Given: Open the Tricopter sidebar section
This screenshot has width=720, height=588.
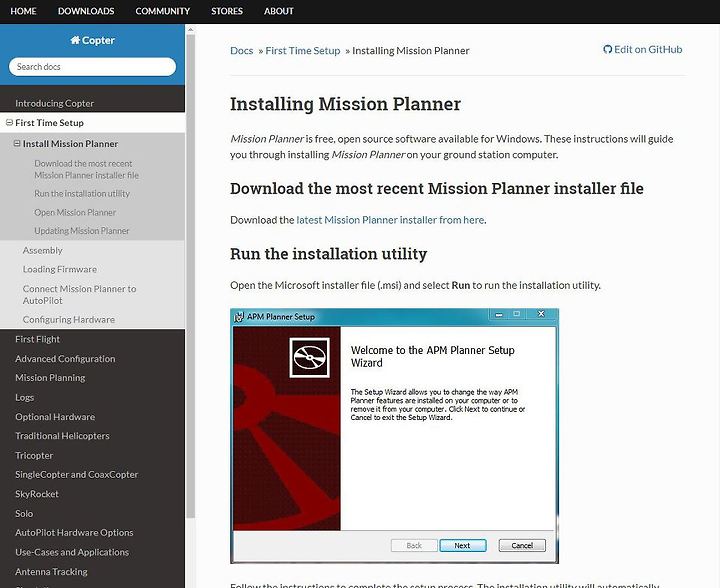Looking at the screenshot, I should point(34,455).
